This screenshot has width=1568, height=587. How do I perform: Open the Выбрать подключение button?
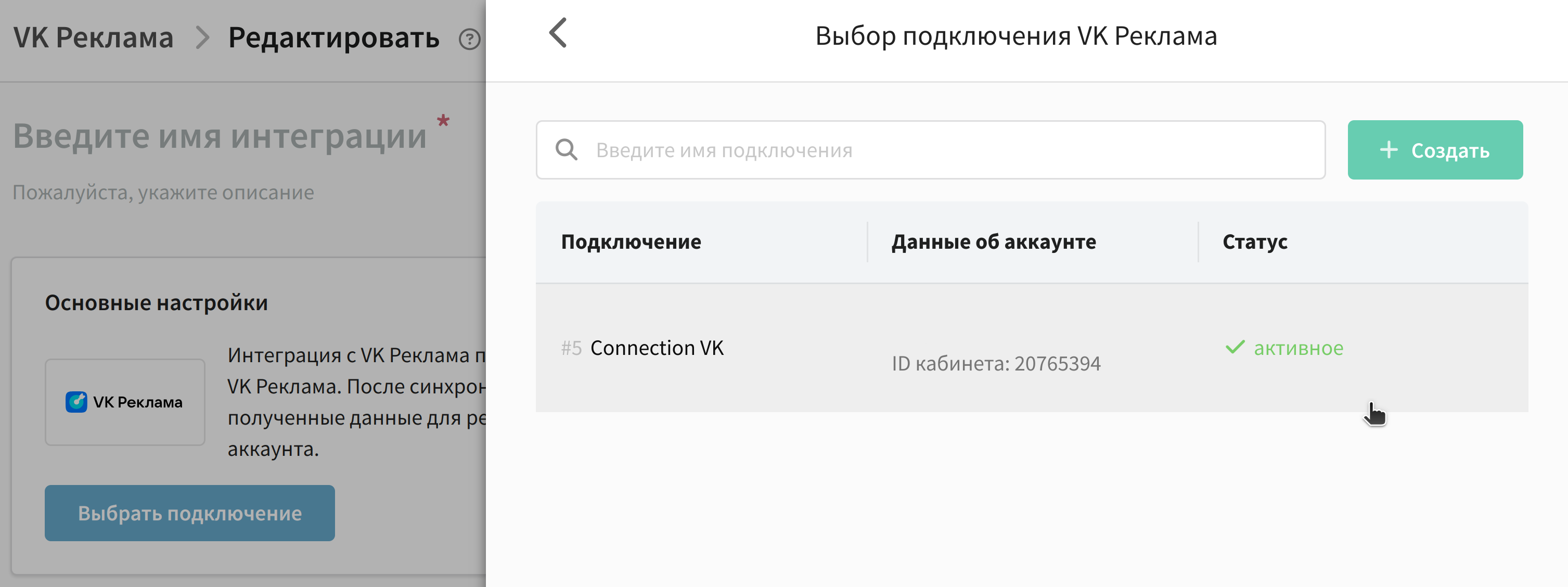coord(189,513)
